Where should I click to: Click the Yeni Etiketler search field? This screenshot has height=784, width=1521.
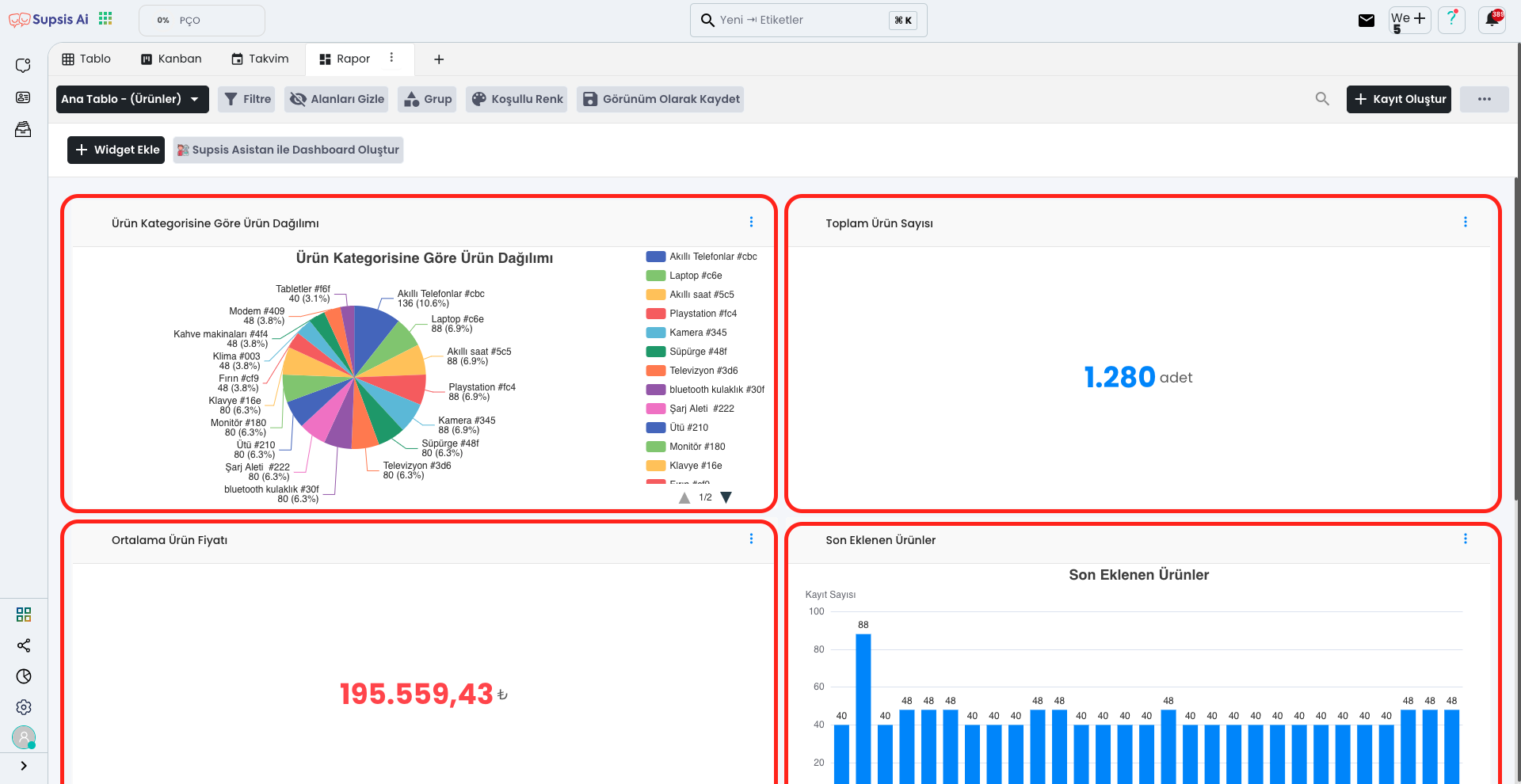[x=808, y=20]
